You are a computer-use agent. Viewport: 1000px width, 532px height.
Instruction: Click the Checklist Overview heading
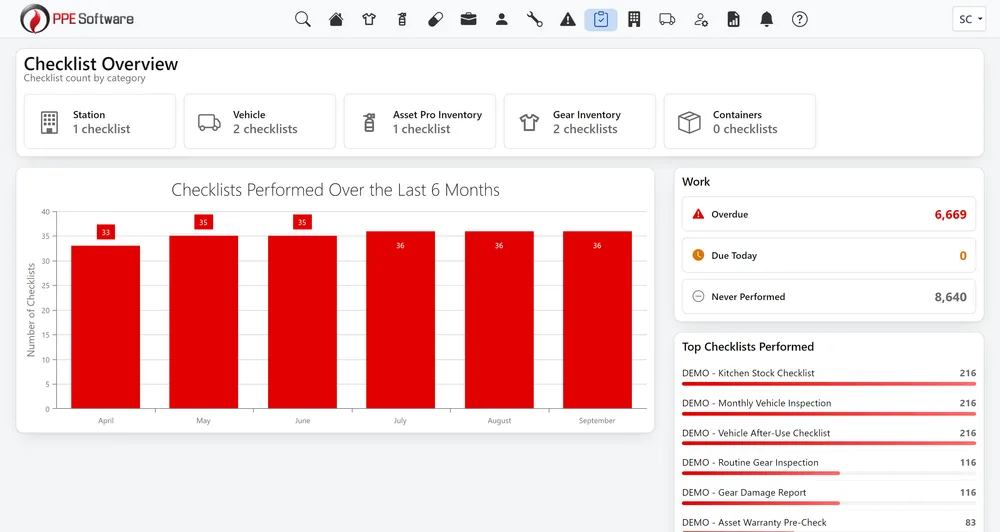[x=101, y=64]
